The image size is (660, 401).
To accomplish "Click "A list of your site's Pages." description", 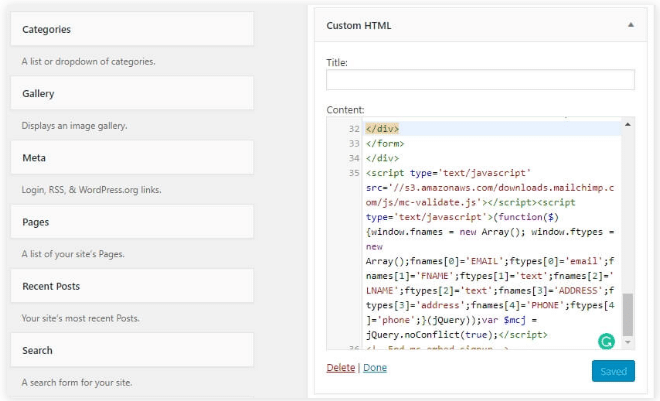I will click(x=73, y=254).
